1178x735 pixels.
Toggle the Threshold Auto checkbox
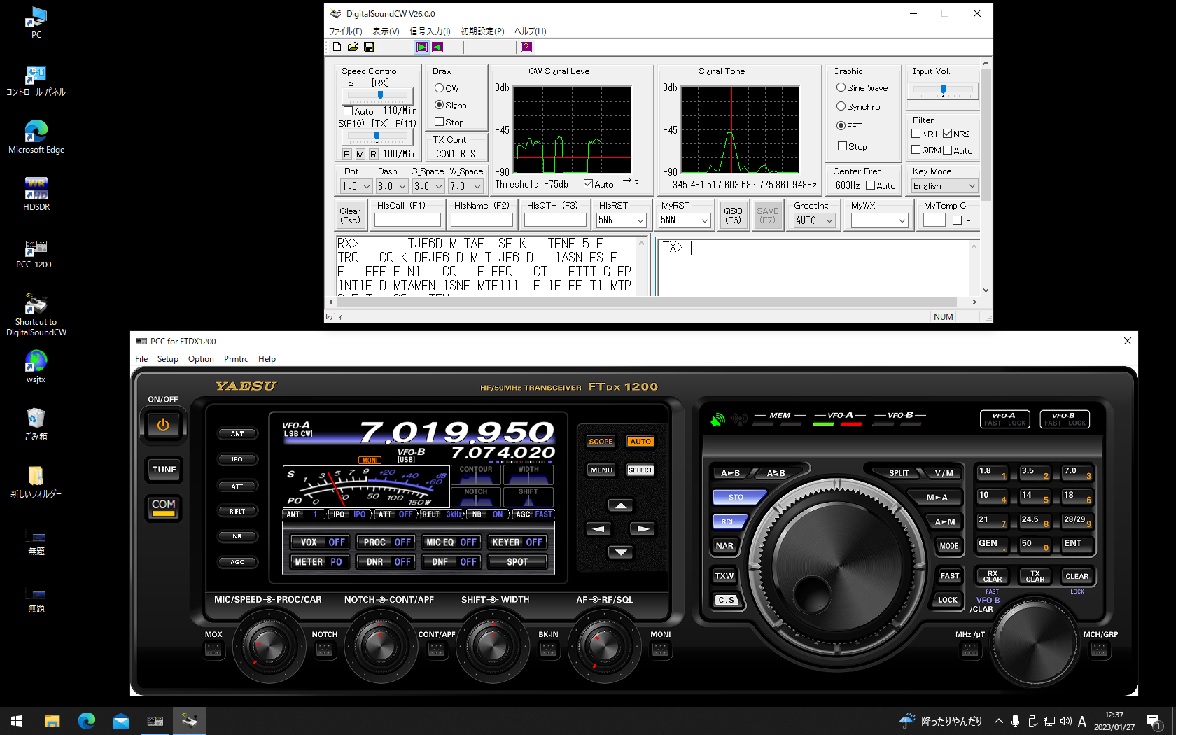(599, 184)
